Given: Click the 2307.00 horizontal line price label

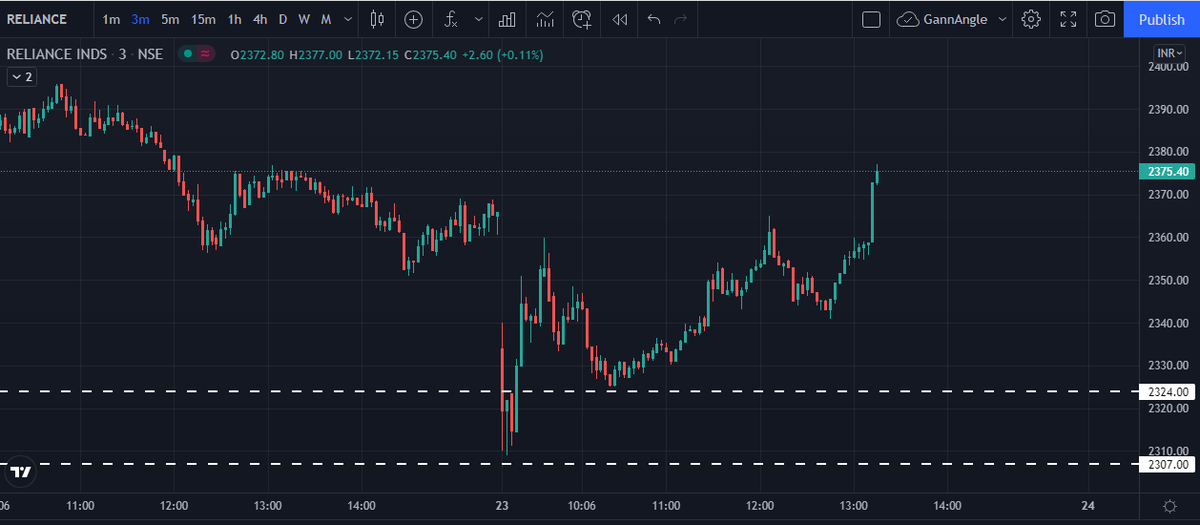Looking at the screenshot, I should (x=1168, y=464).
